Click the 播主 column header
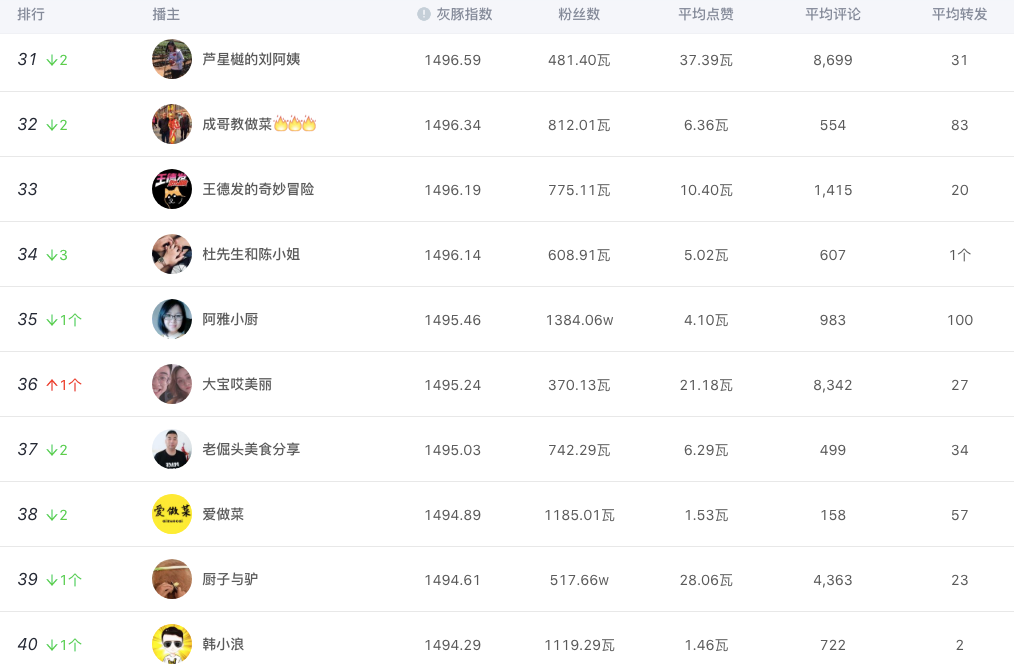 166,15
